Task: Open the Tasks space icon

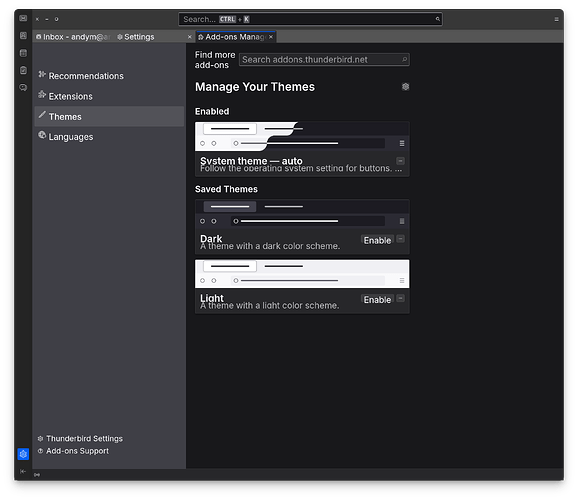Action: coord(23,70)
